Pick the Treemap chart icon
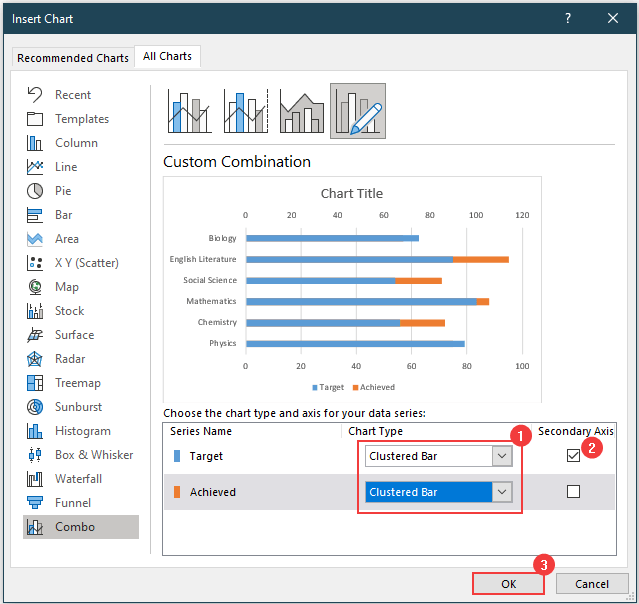639x604 pixels. pos(35,383)
